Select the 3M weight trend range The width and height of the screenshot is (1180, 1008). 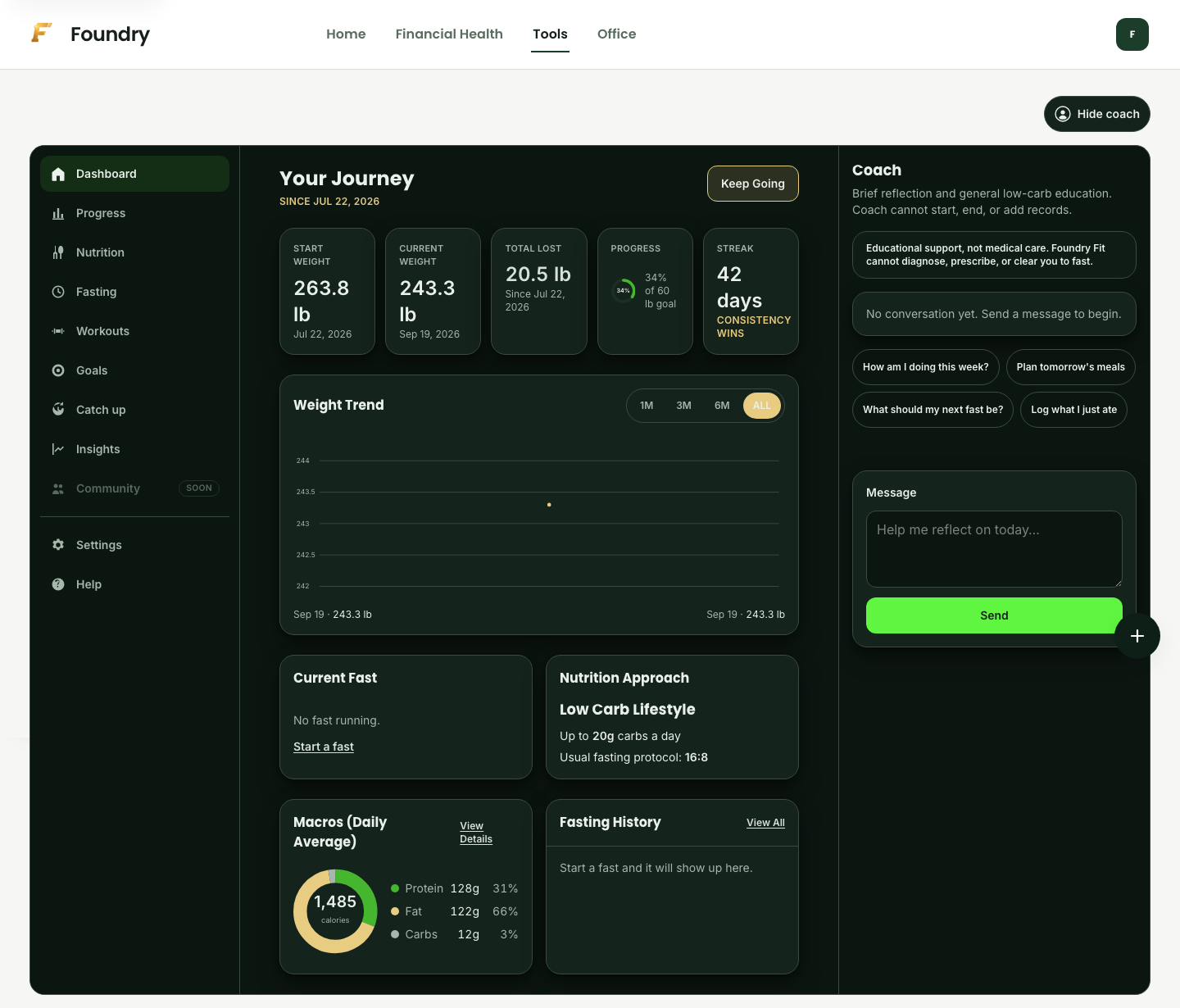684,406
